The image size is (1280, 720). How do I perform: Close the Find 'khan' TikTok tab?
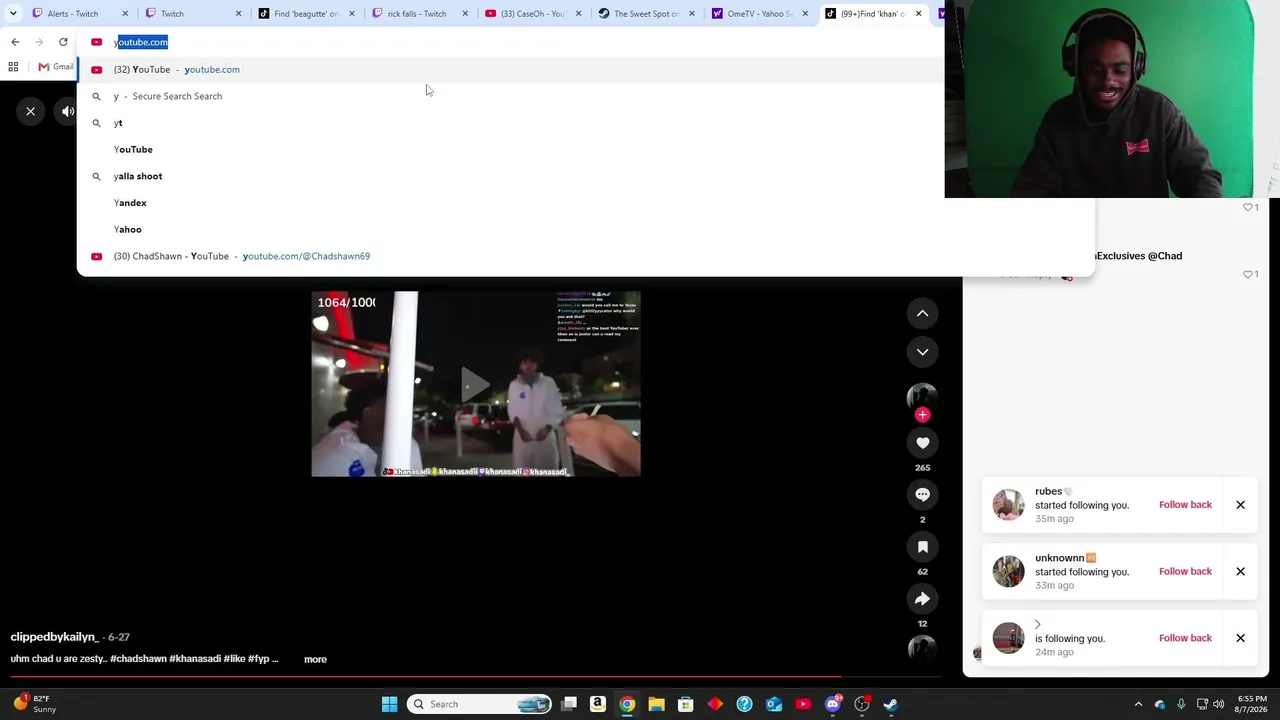pyautogui.click(x=918, y=14)
